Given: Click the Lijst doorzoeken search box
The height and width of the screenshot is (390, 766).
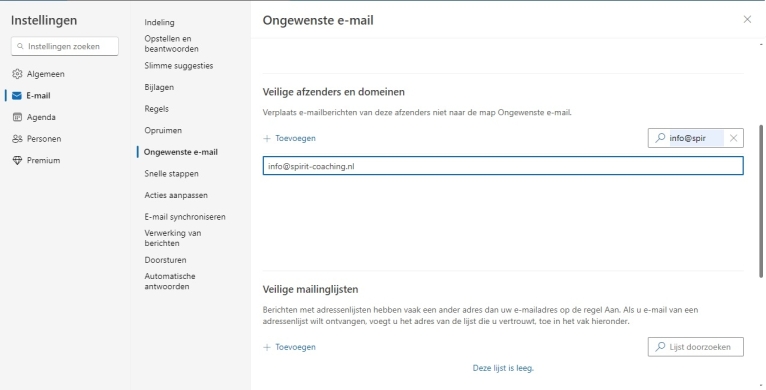Looking at the screenshot, I should [x=696, y=347].
